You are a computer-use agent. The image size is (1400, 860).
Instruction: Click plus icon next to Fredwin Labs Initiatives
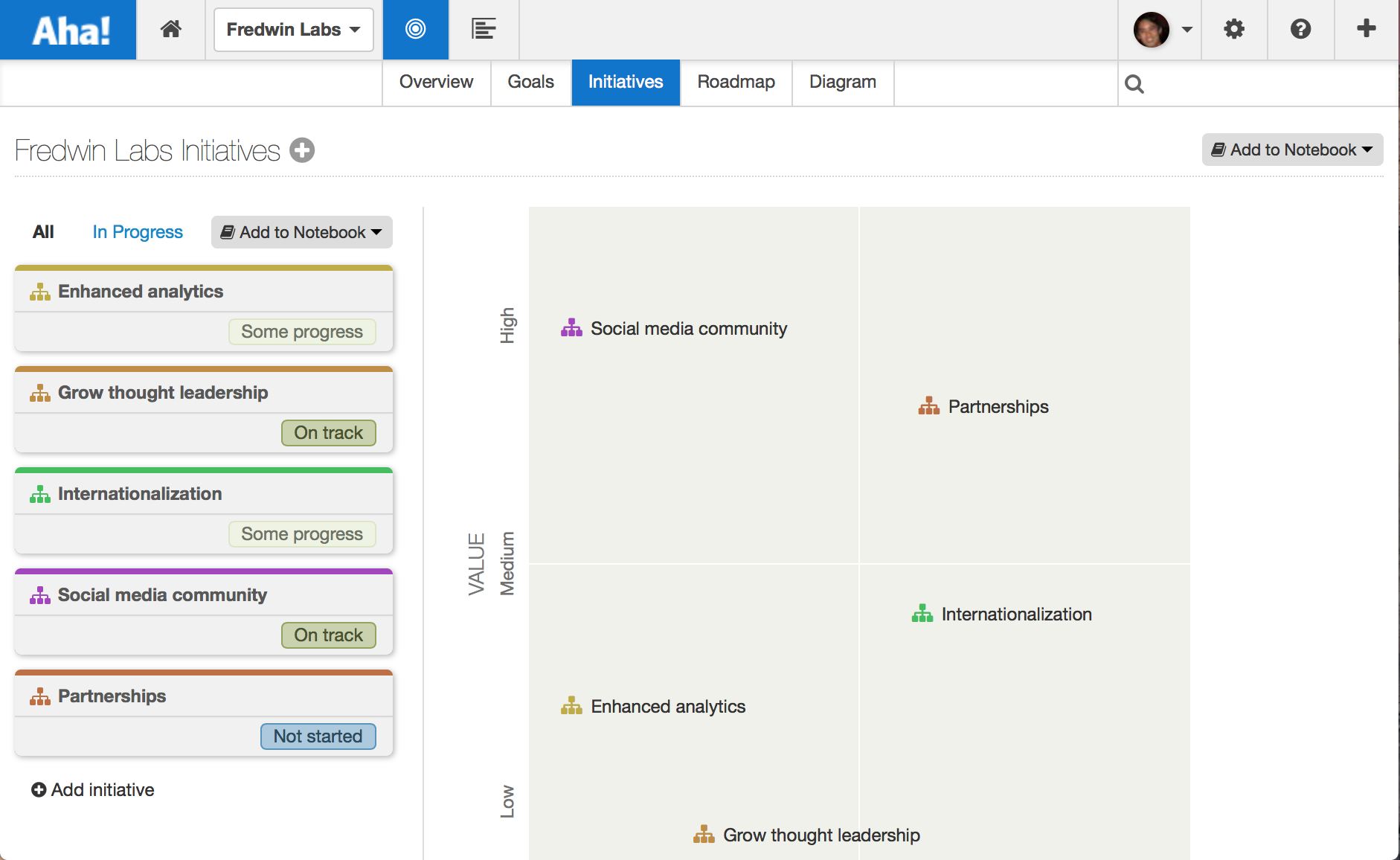[x=302, y=150]
